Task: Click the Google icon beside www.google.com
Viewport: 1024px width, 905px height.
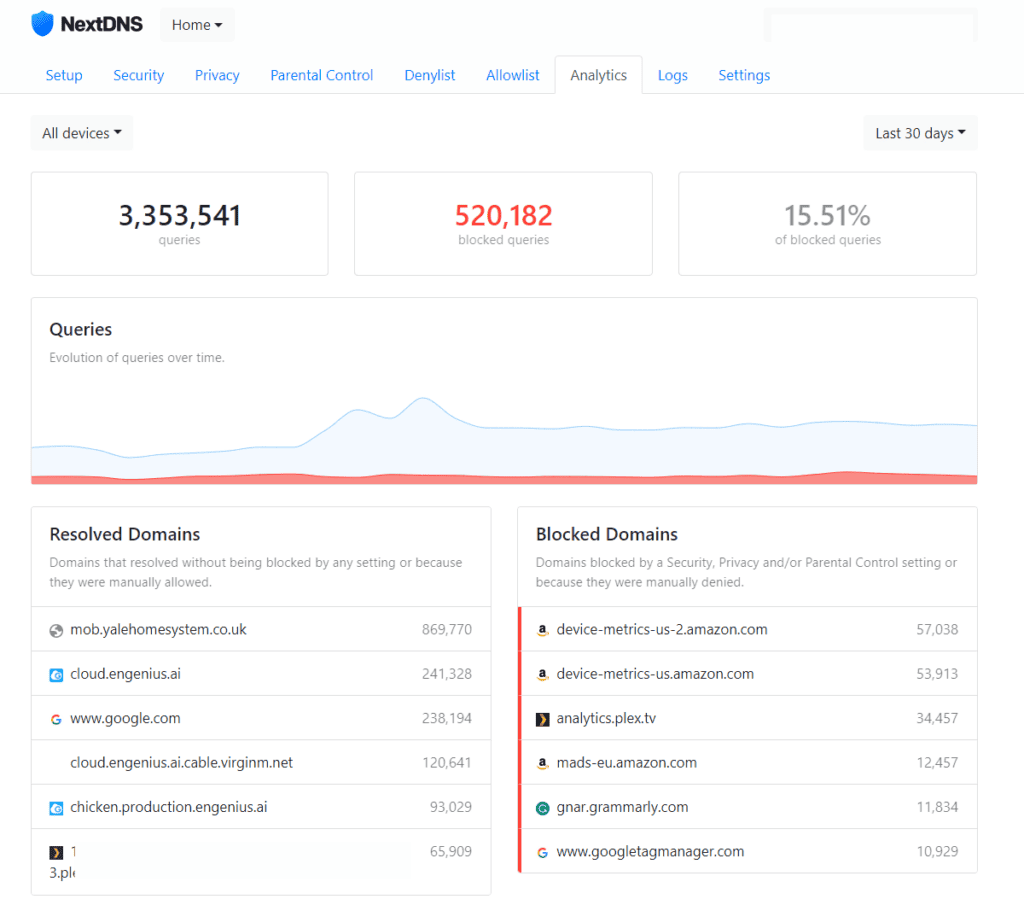Action: 56,719
